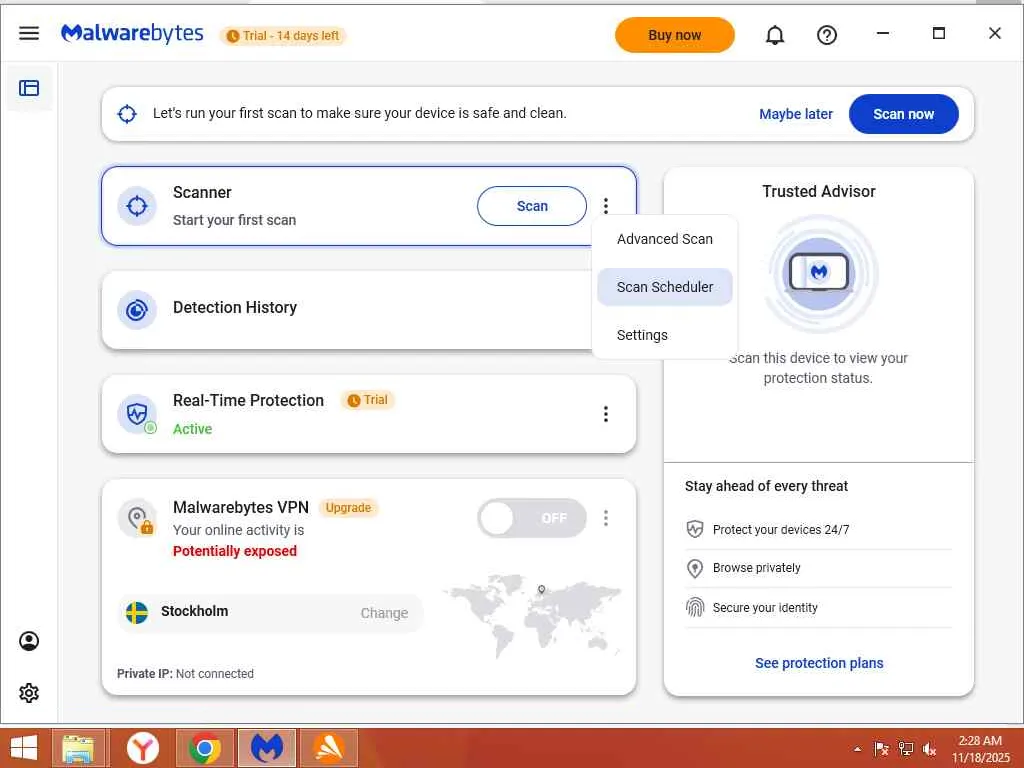Click the pin icon beside Browse privately
The width and height of the screenshot is (1024, 768).
pos(695,568)
